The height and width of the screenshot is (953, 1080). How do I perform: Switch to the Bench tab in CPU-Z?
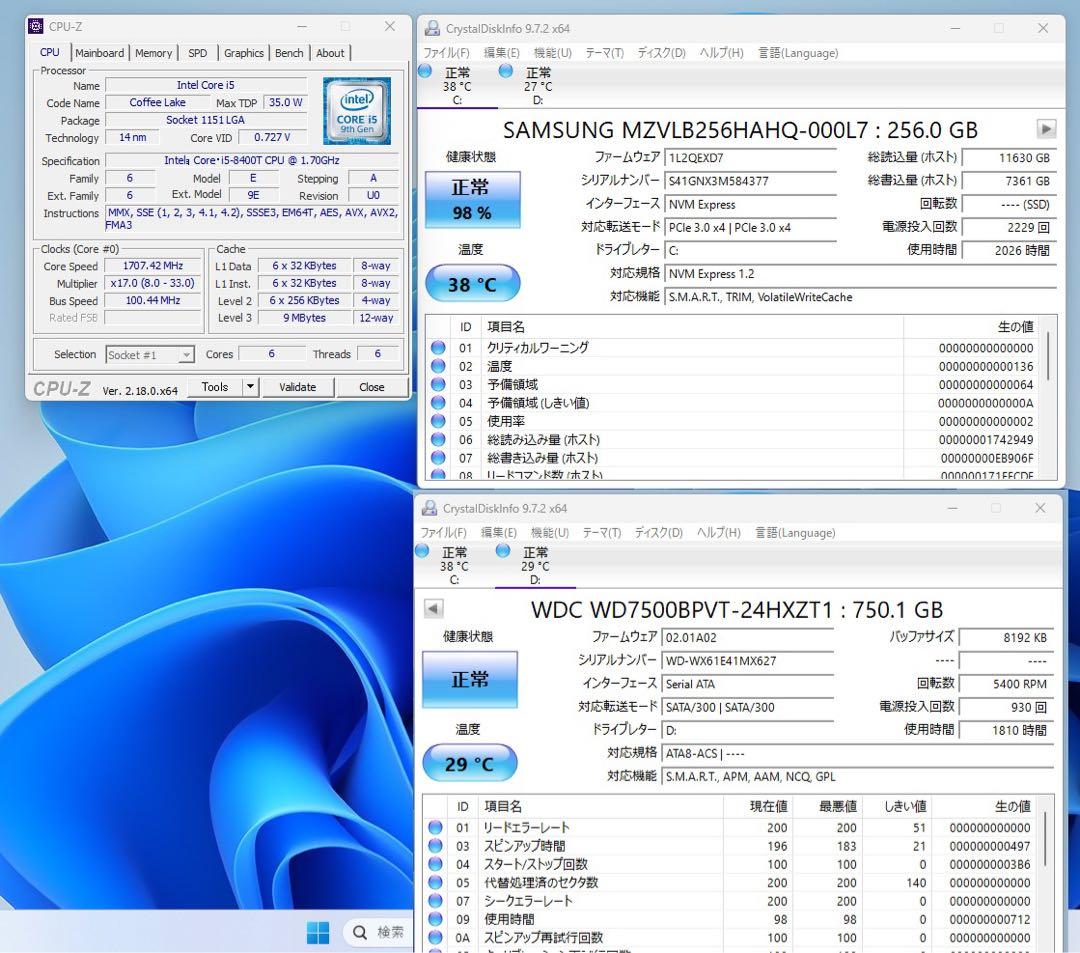(289, 53)
